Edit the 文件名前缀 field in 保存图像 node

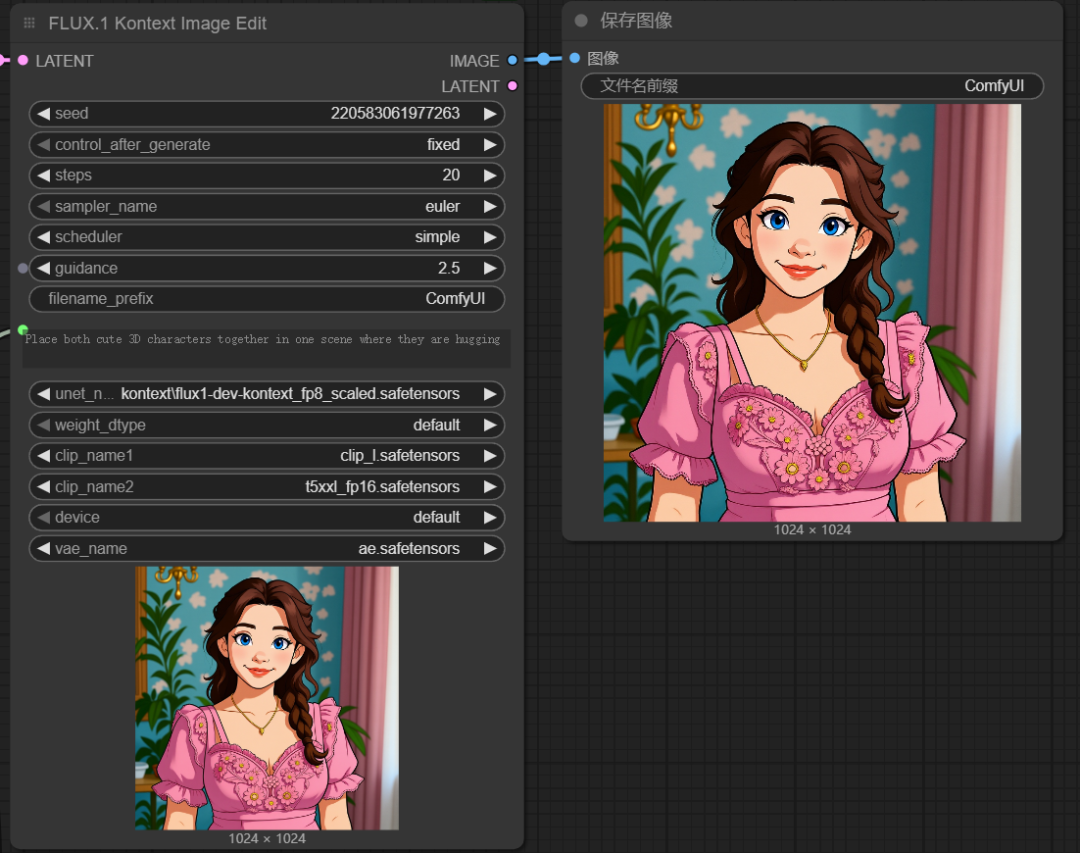tap(812, 86)
